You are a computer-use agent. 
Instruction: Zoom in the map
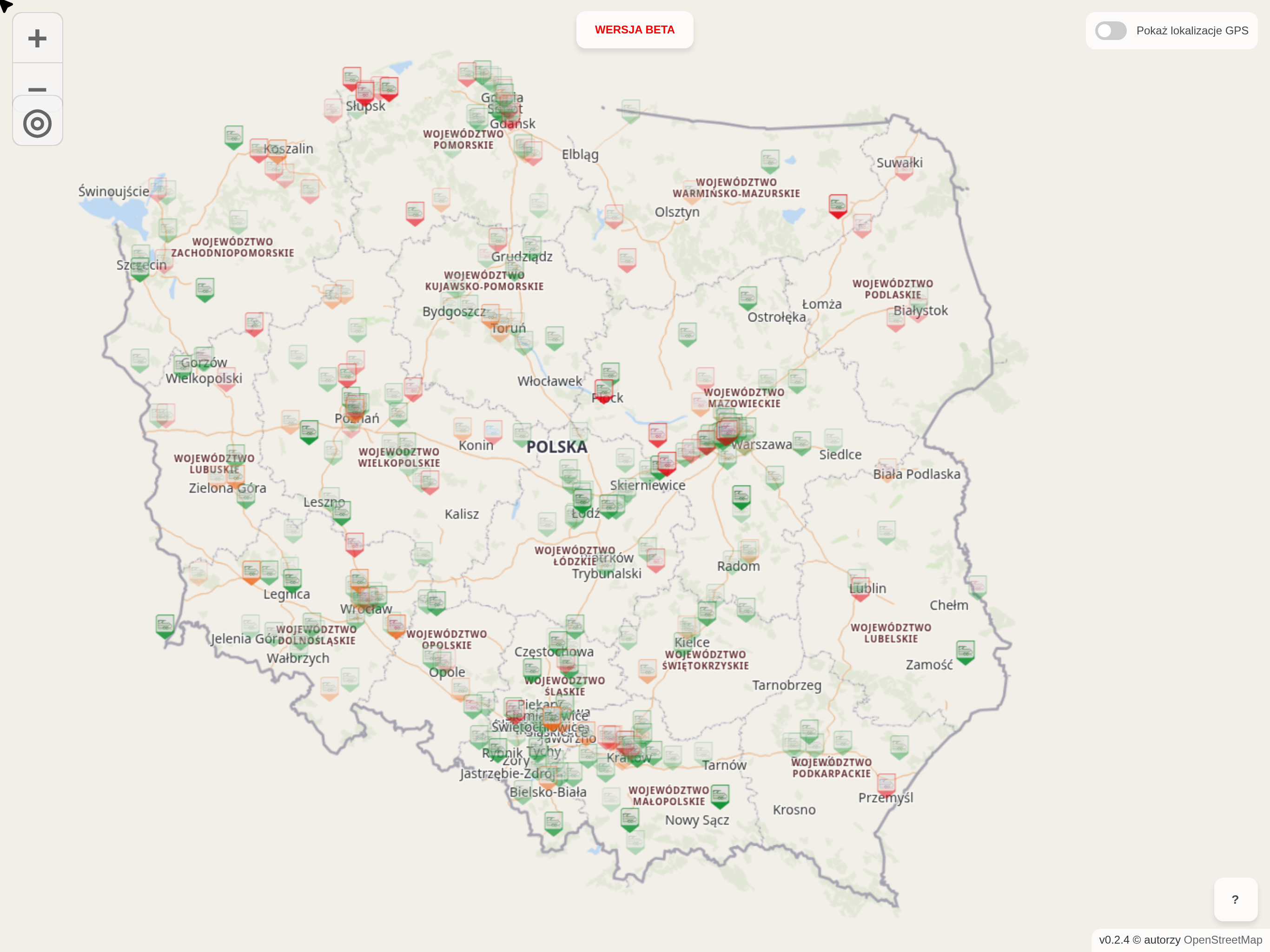click(x=37, y=39)
